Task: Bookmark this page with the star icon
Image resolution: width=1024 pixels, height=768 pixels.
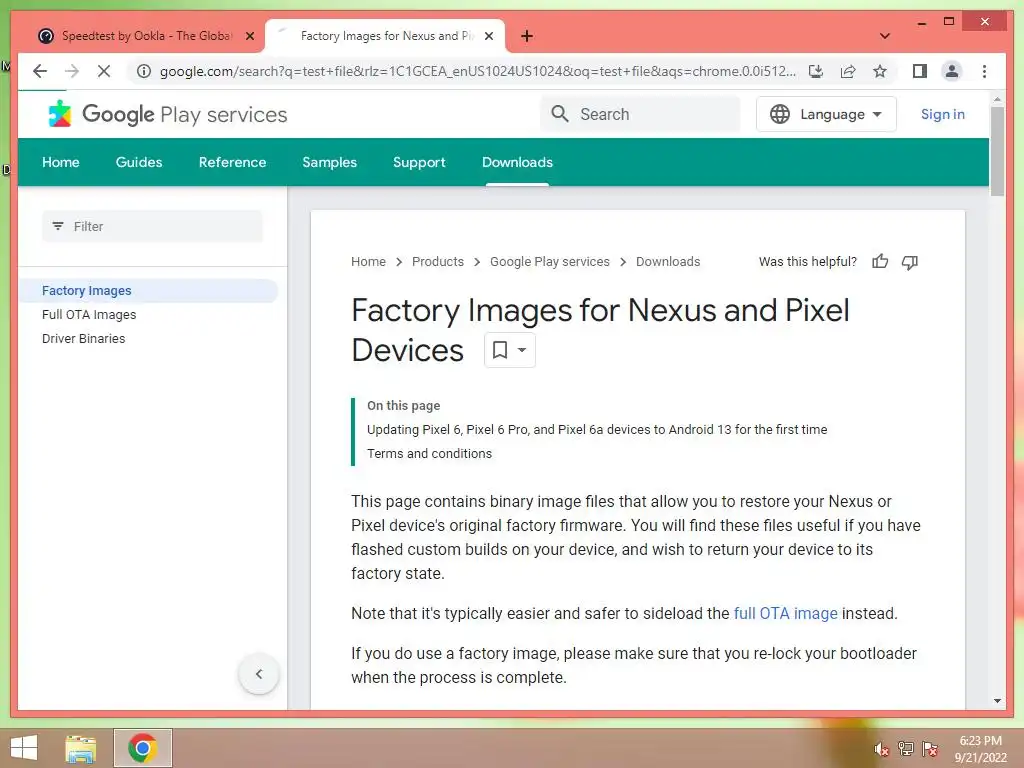Action: pos(880,71)
